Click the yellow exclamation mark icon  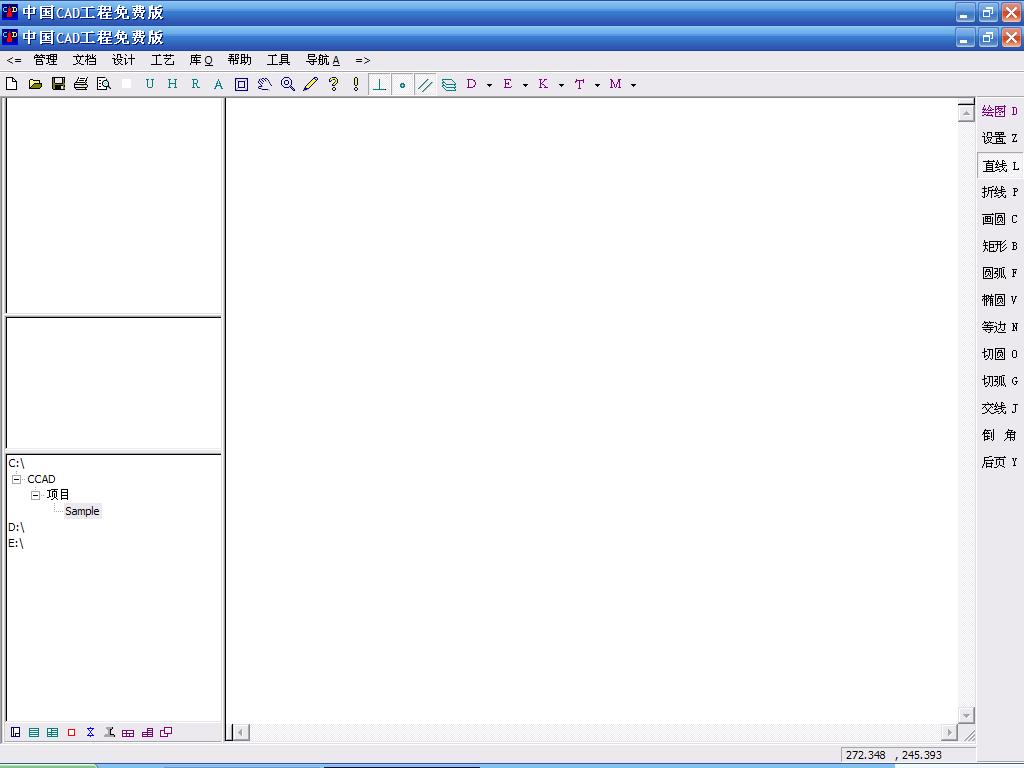coord(356,84)
